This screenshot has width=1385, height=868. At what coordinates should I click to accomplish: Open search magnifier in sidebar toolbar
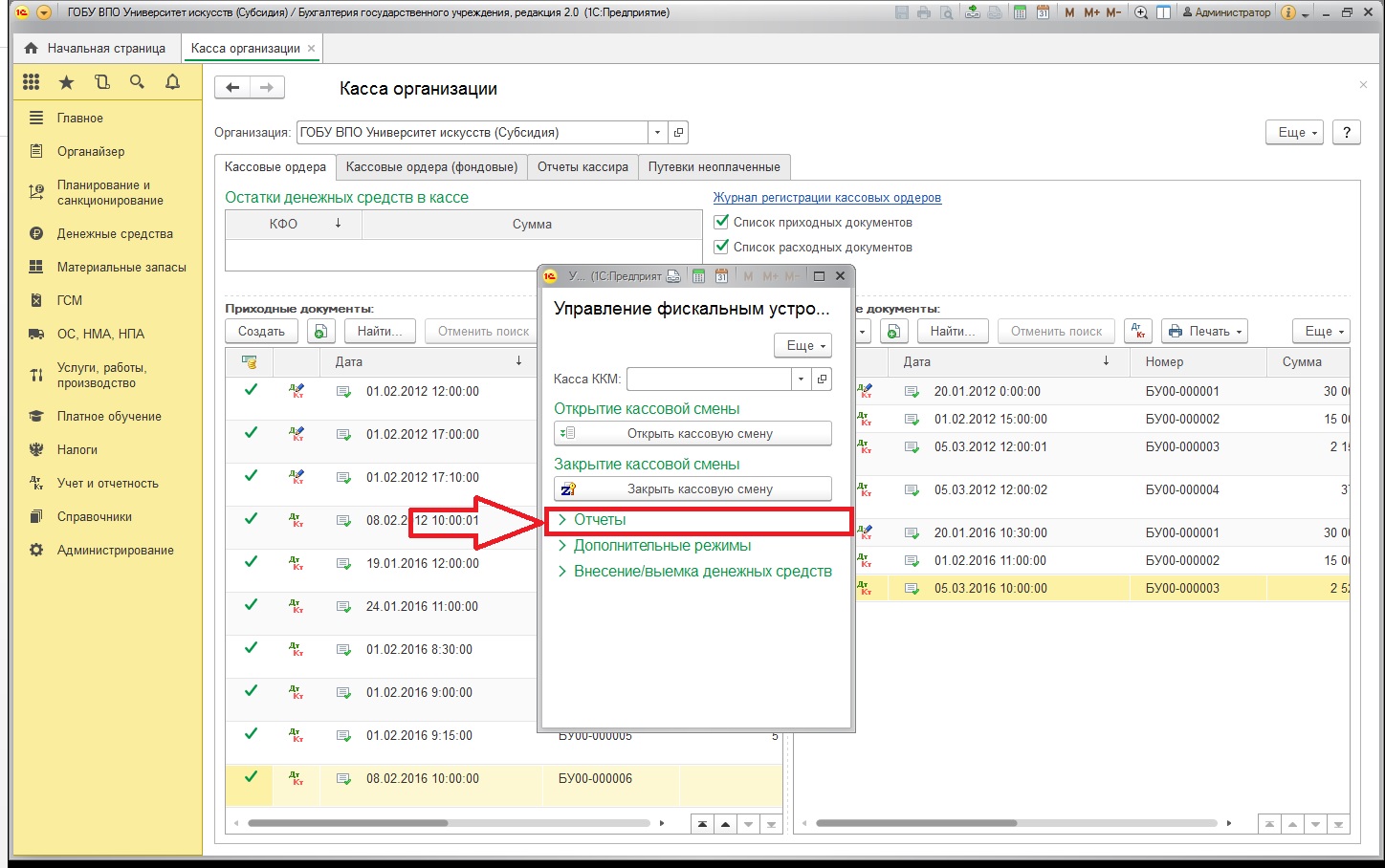point(137,82)
